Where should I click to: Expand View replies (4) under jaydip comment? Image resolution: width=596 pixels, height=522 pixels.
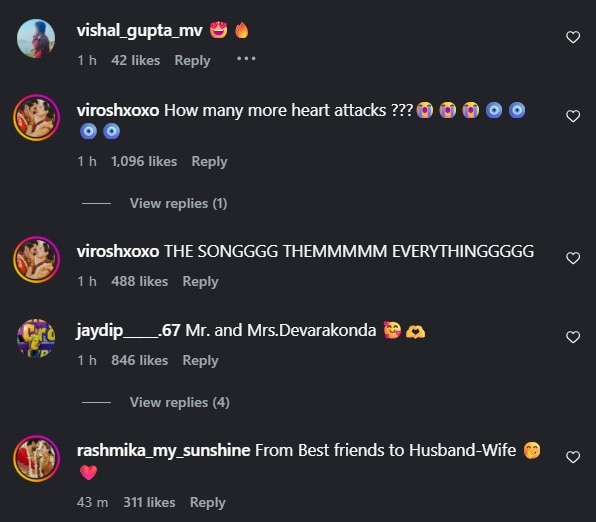point(179,402)
